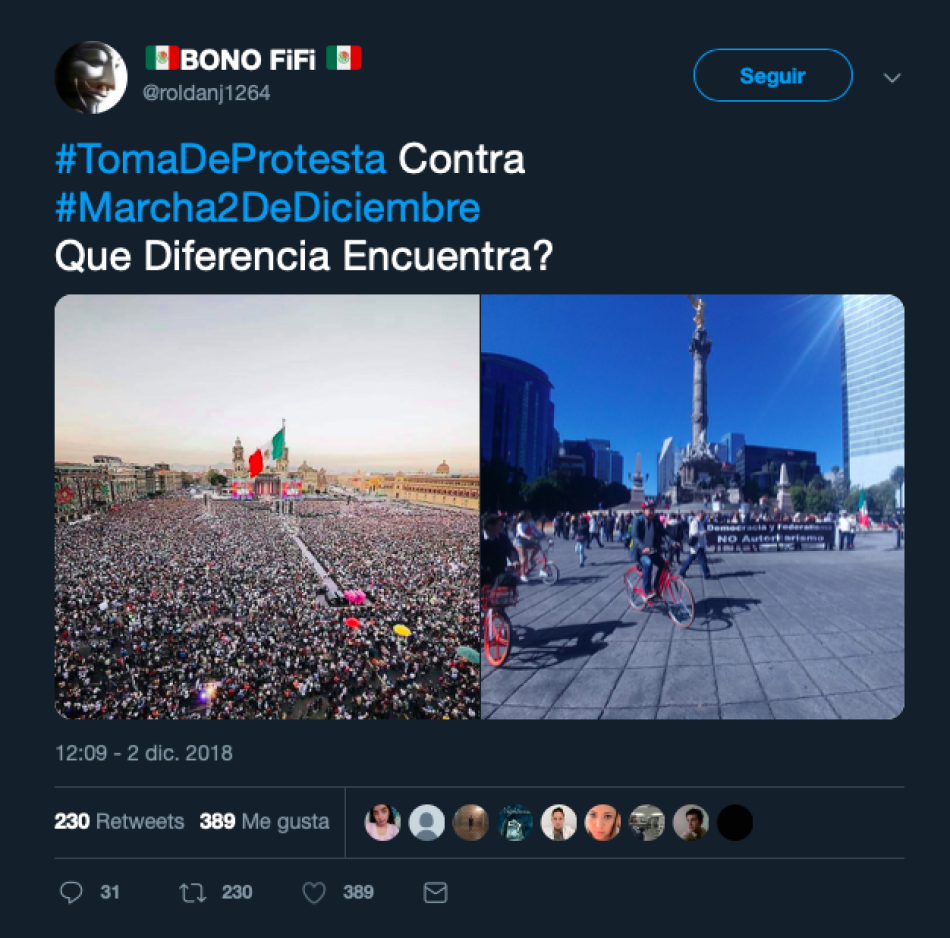The width and height of the screenshot is (950, 938).
Task: Enlarge the Angel monument cyclist photo
Action: click(x=693, y=507)
